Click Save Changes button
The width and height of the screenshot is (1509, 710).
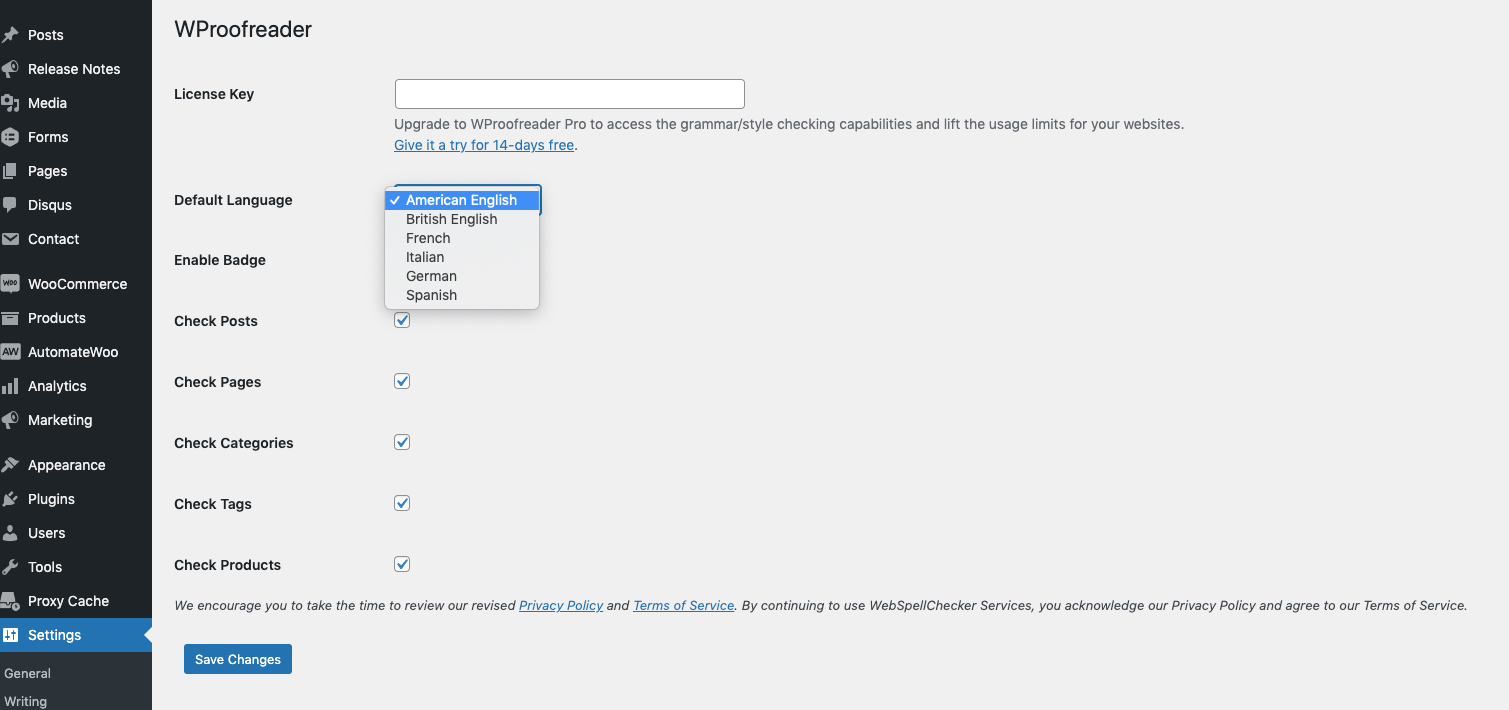tap(238, 659)
